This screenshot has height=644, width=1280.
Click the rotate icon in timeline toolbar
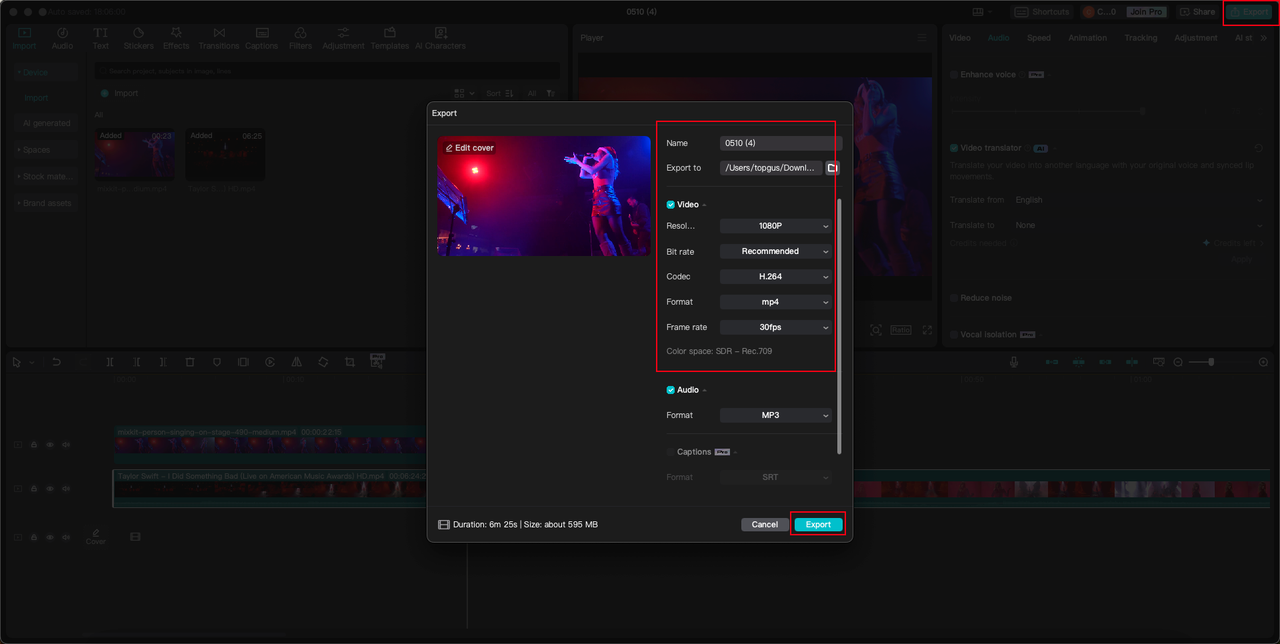click(323, 362)
